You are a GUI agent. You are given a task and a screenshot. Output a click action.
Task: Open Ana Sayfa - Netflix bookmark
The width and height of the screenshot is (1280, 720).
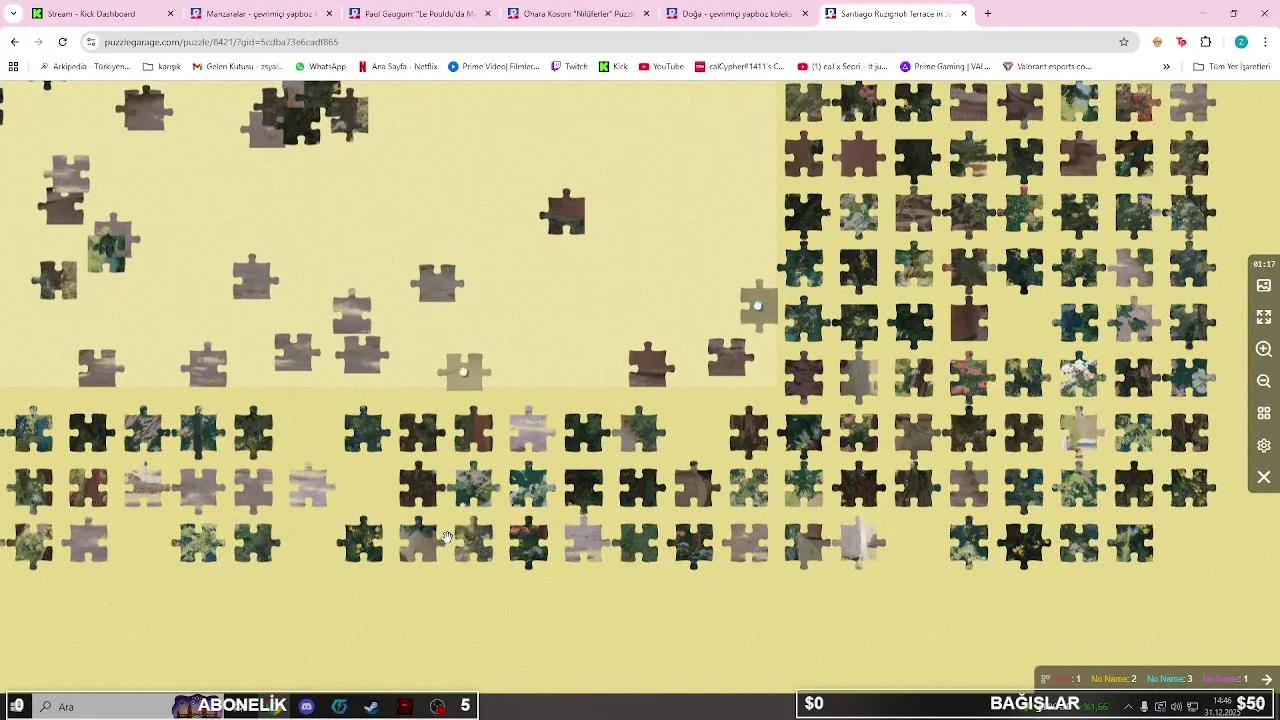coord(398,67)
